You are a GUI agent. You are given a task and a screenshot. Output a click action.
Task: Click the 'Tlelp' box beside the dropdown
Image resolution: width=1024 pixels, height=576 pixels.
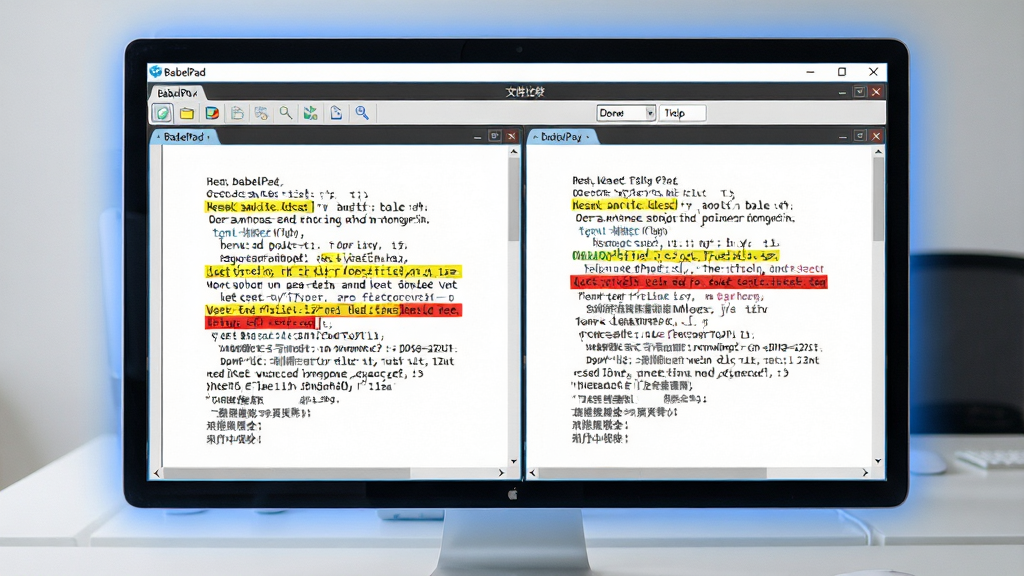tap(682, 113)
